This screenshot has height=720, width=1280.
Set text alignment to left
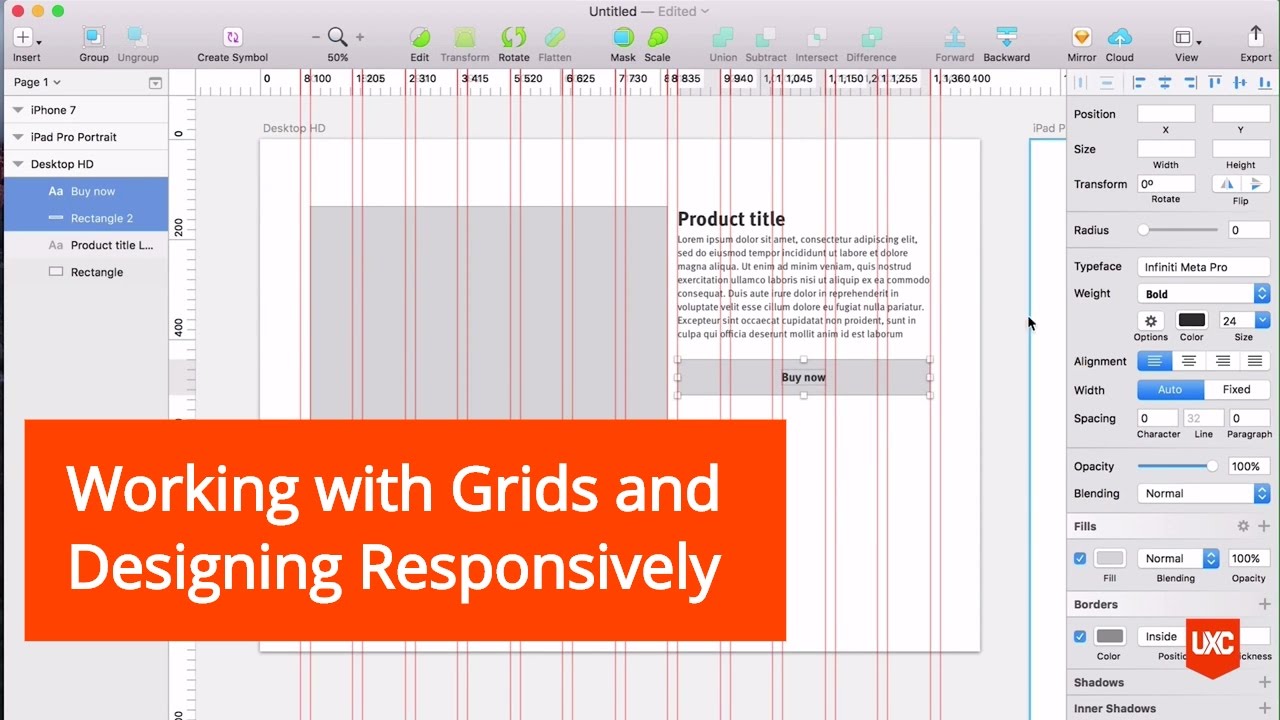coord(1154,361)
